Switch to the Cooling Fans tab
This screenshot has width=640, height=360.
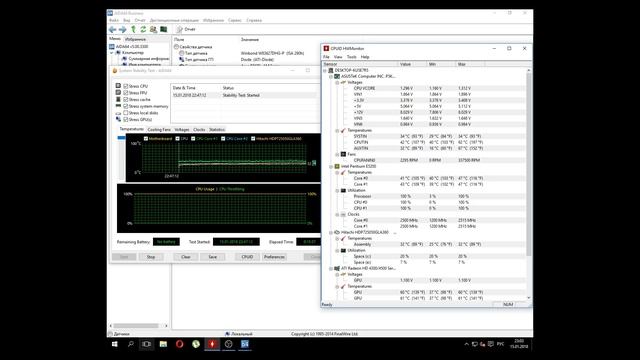pyautogui.click(x=159, y=129)
